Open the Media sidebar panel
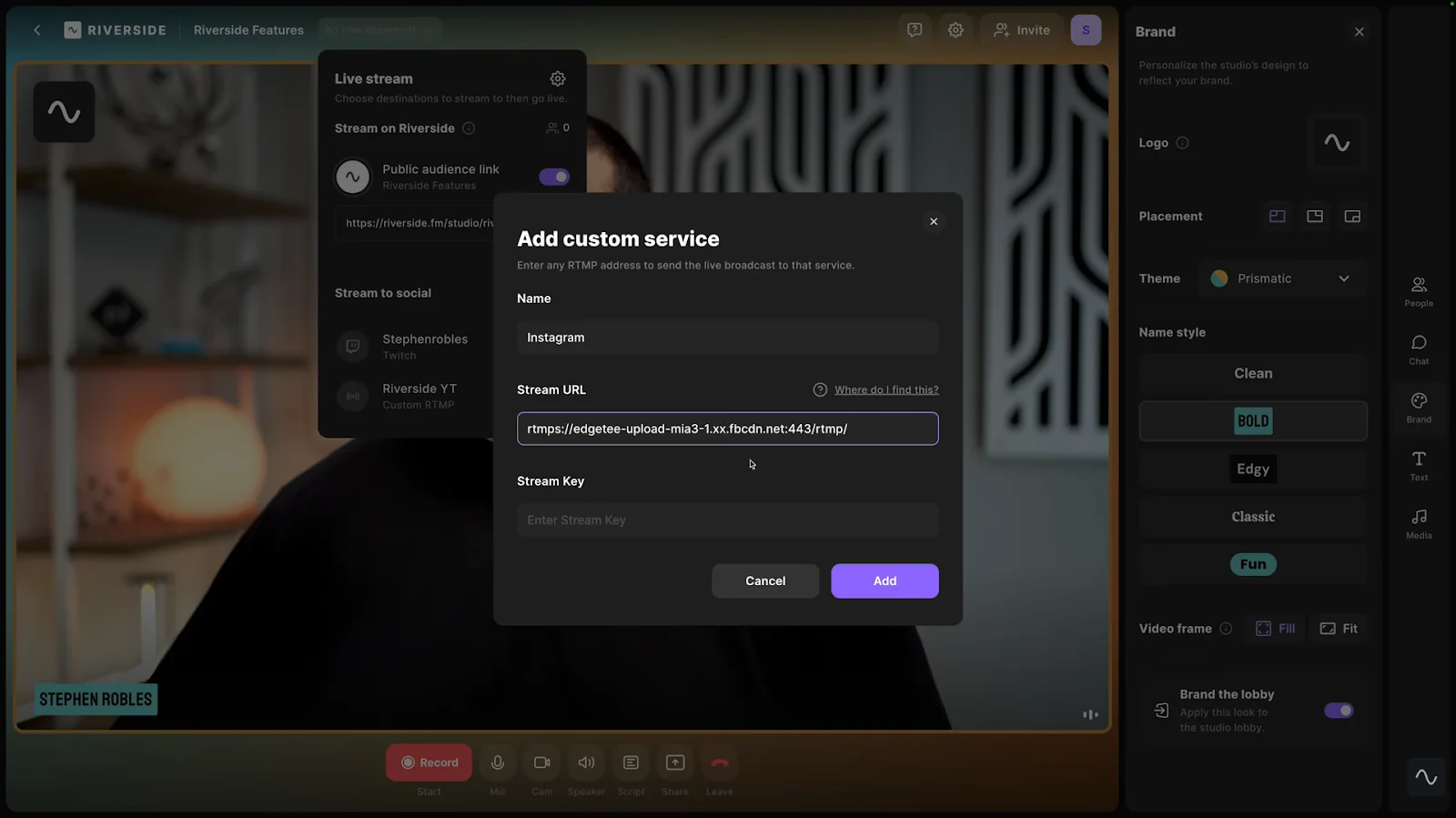Image resolution: width=1456 pixels, height=818 pixels. 1418,523
